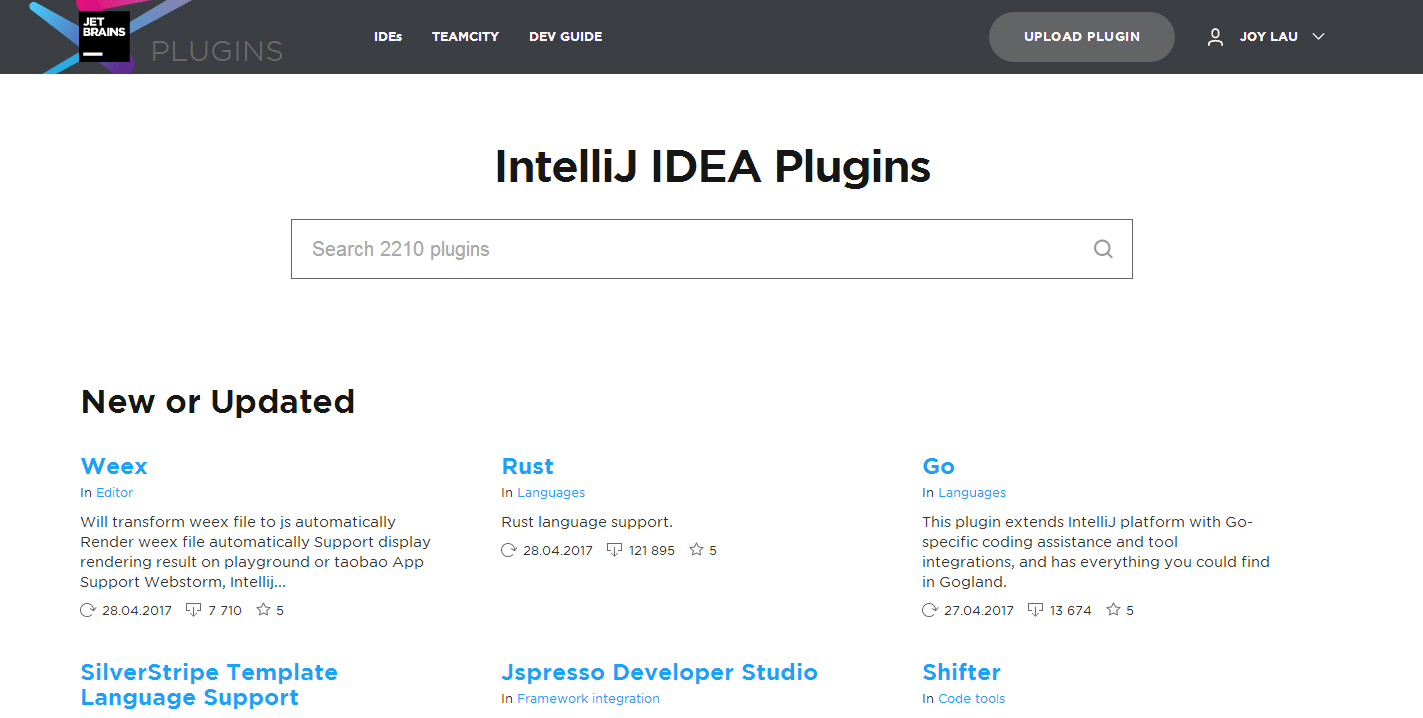Click the Editor category under Weex

pyautogui.click(x=115, y=493)
